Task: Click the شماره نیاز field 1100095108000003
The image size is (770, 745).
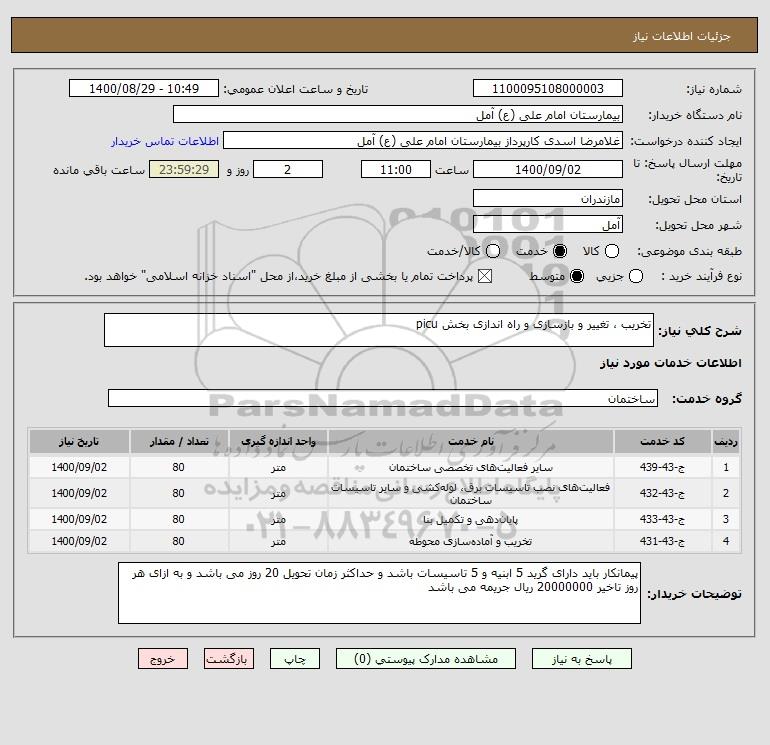Action: [548, 88]
